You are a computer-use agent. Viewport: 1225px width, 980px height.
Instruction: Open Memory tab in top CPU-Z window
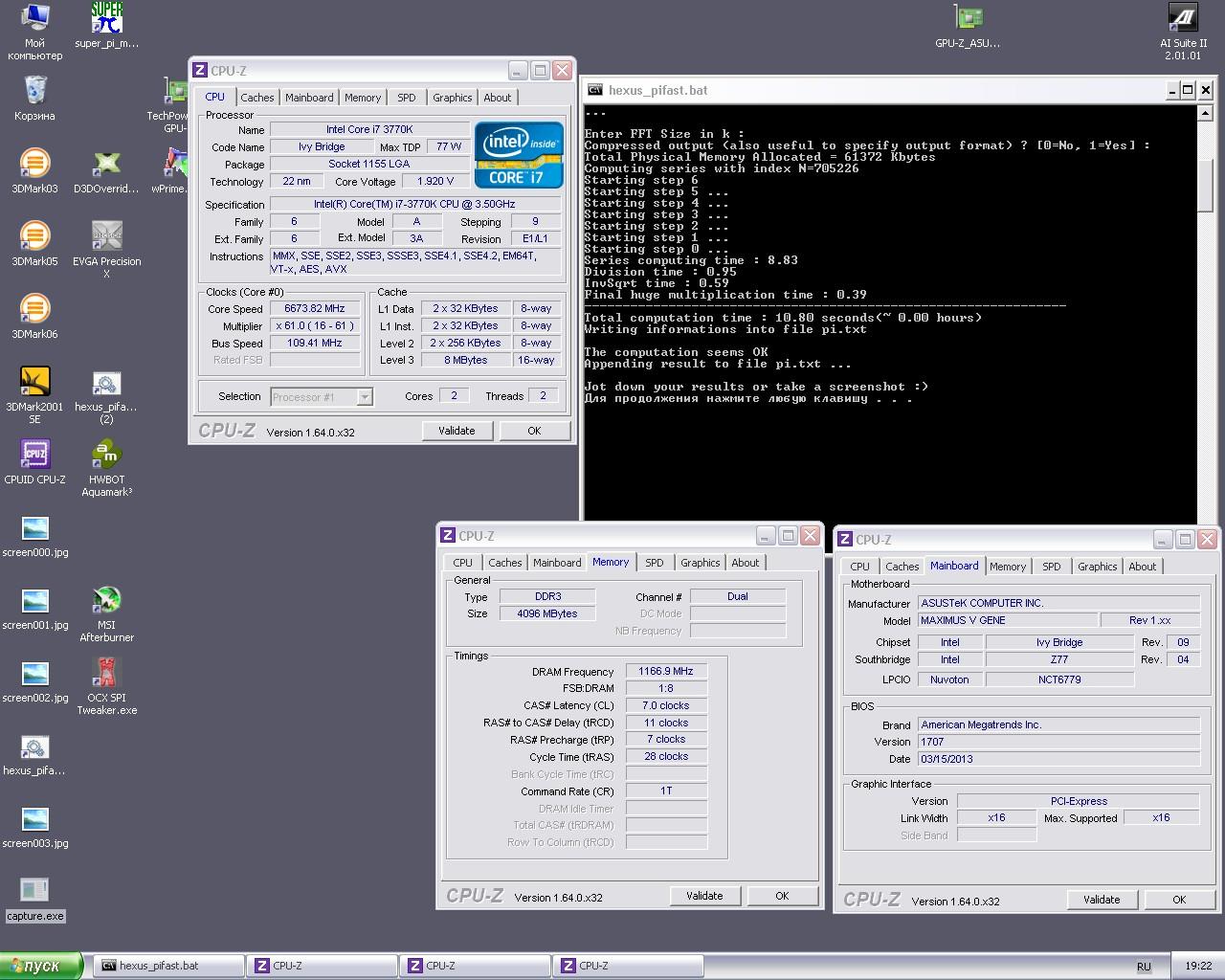pos(363,98)
